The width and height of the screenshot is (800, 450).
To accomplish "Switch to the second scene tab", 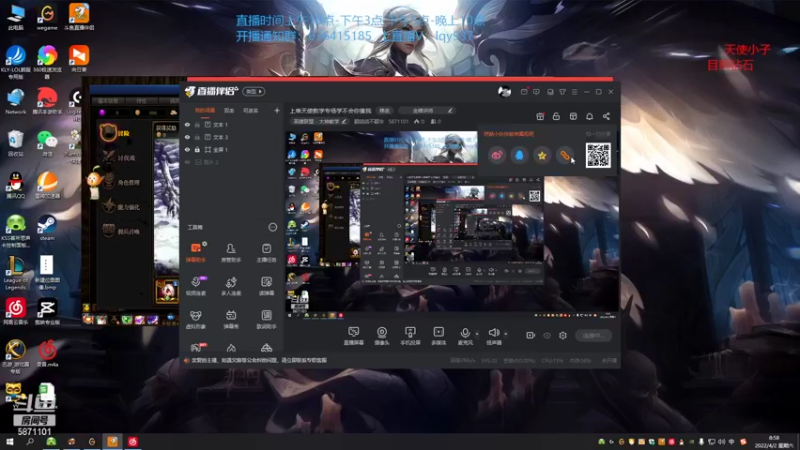I will click(229, 110).
